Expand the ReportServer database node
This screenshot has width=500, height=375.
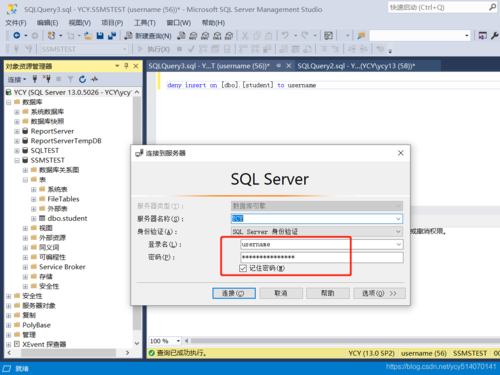pos(17,131)
